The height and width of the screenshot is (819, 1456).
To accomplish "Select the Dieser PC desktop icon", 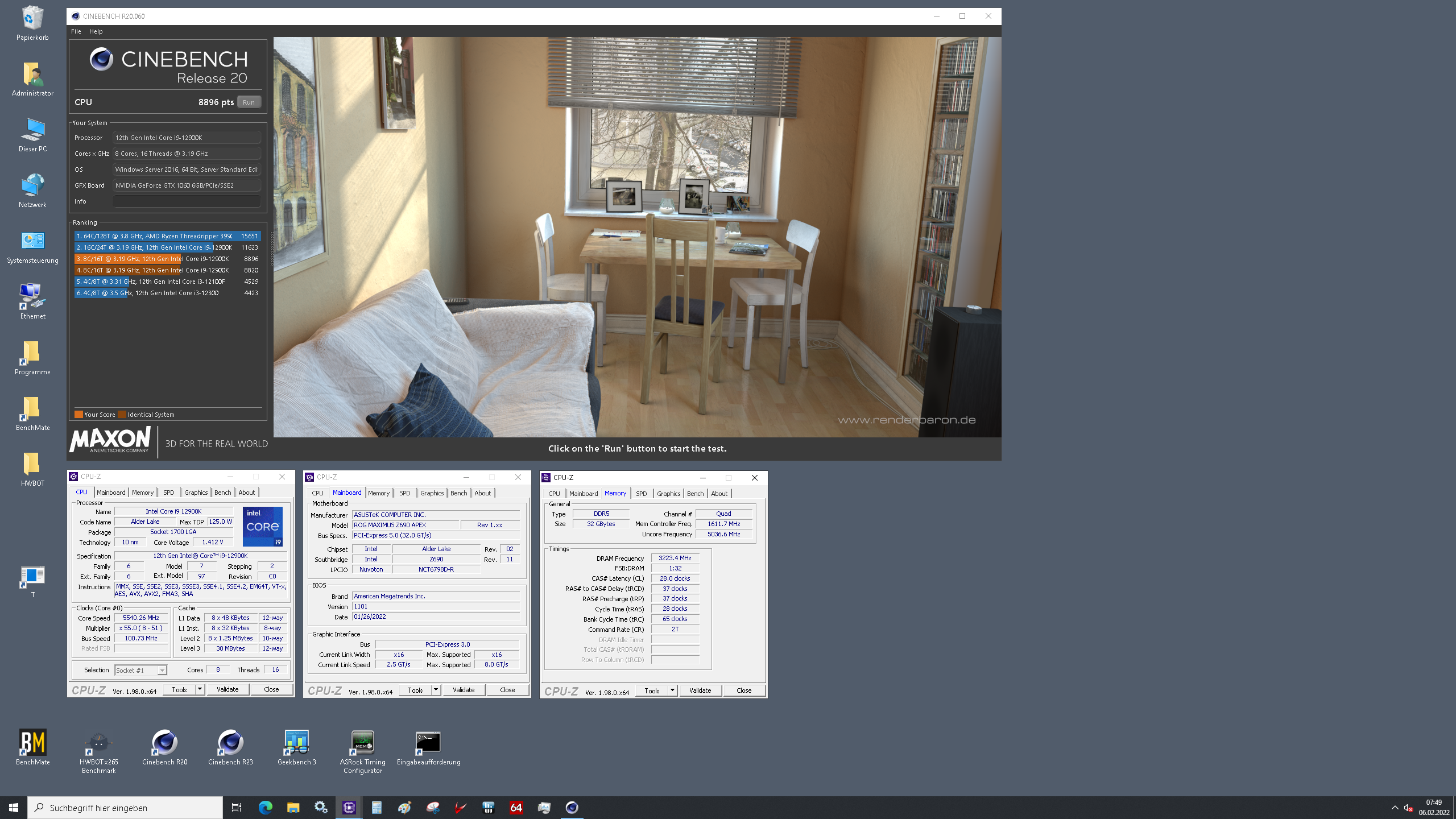I will [32, 135].
